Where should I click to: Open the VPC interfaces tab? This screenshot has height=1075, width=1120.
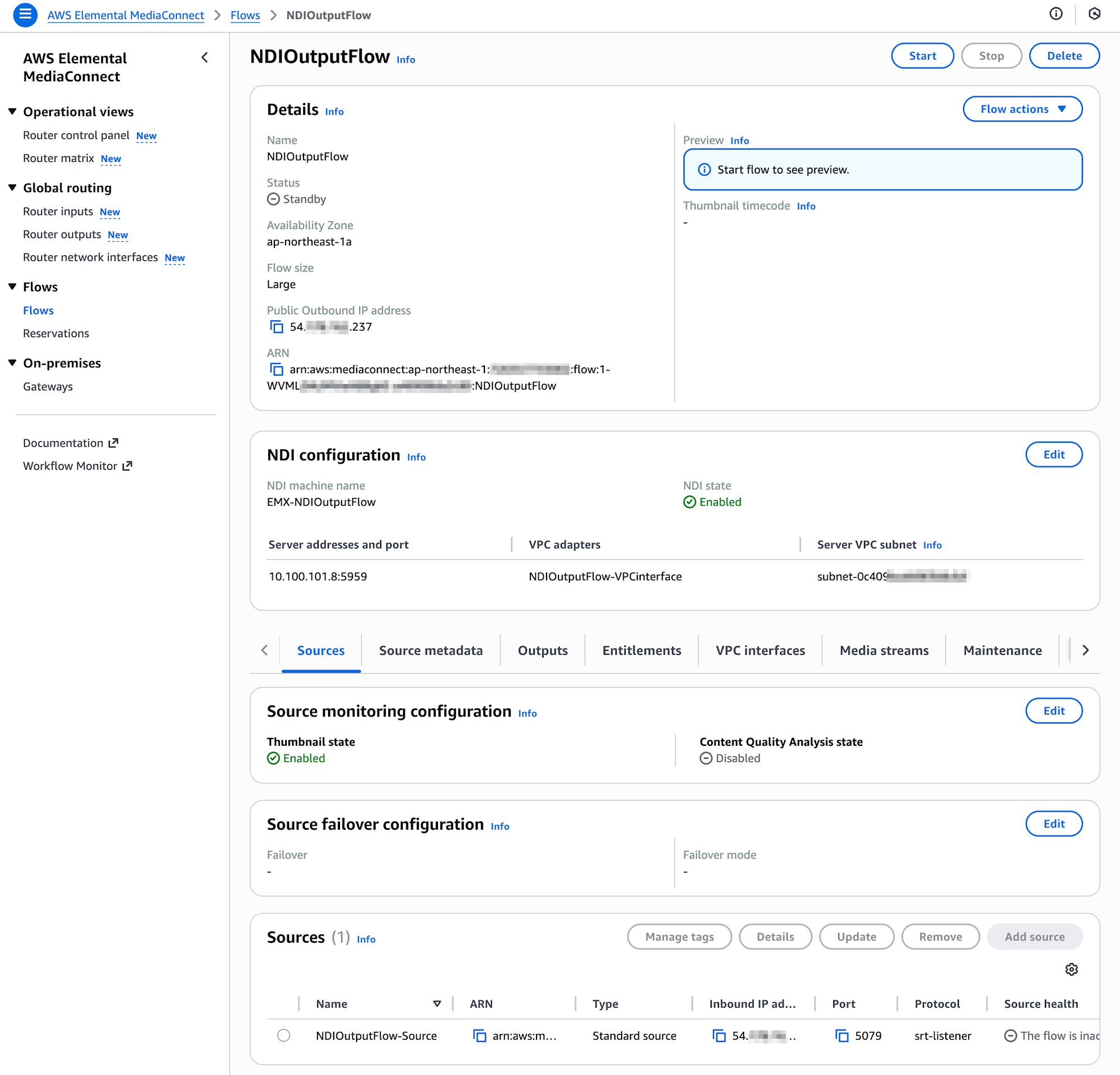coord(760,651)
